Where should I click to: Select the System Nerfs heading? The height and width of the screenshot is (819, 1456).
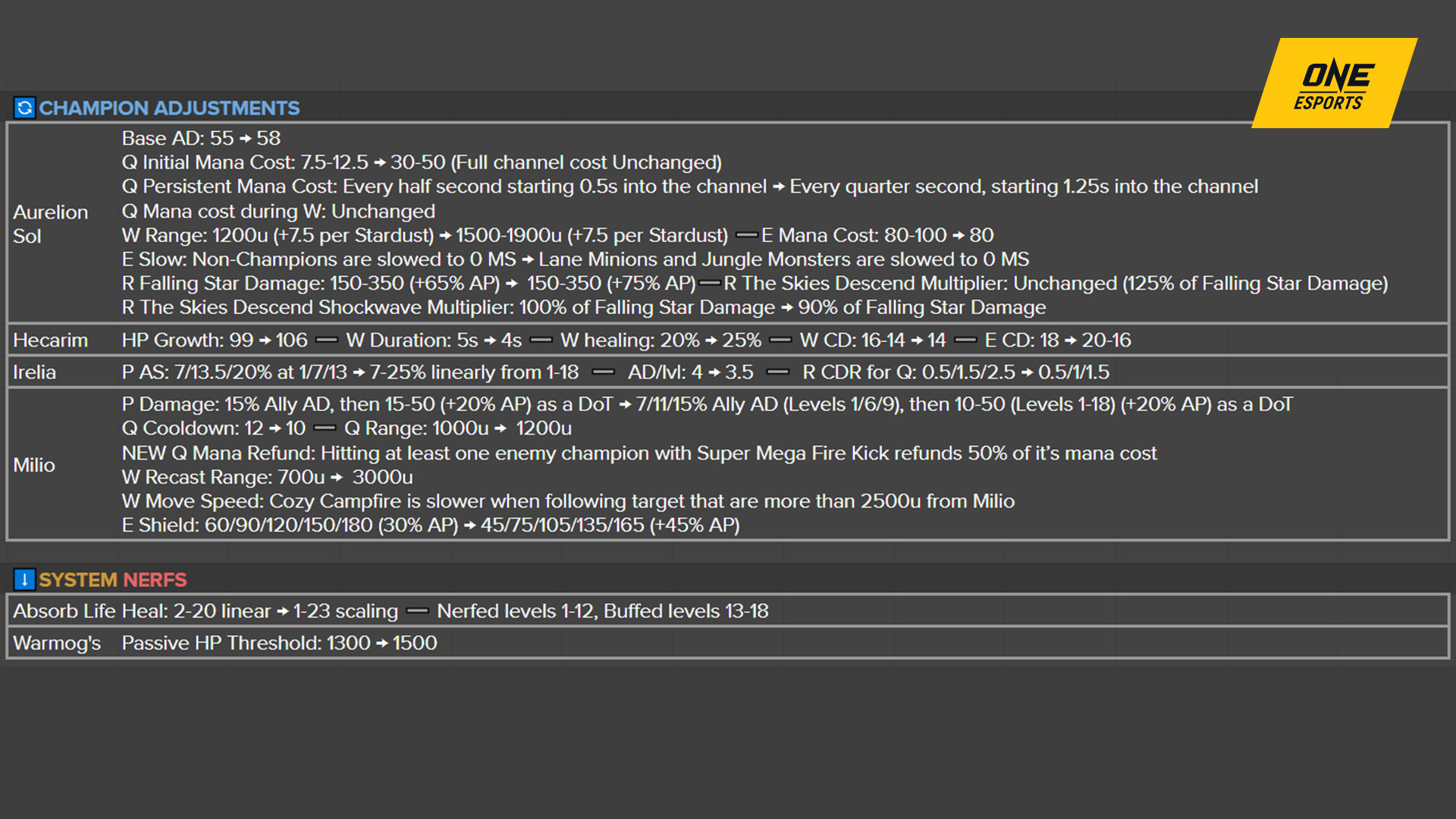click(x=113, y=580)
